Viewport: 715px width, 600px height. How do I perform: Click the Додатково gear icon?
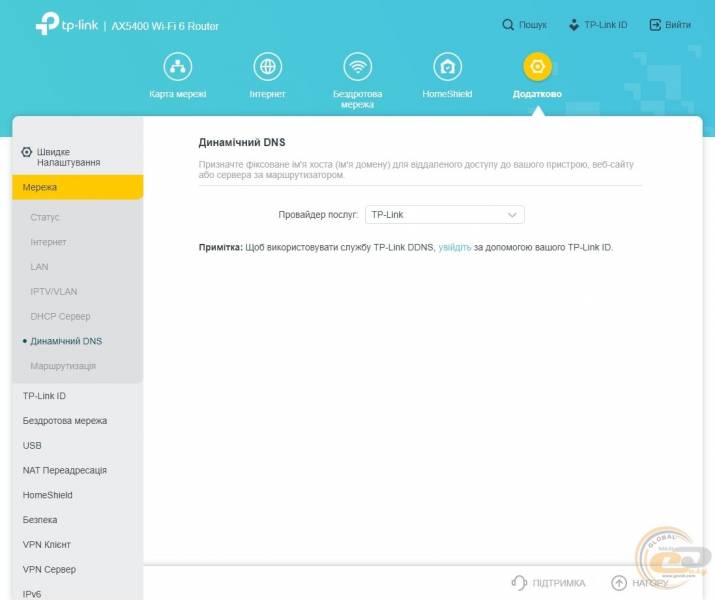(537, 67)
